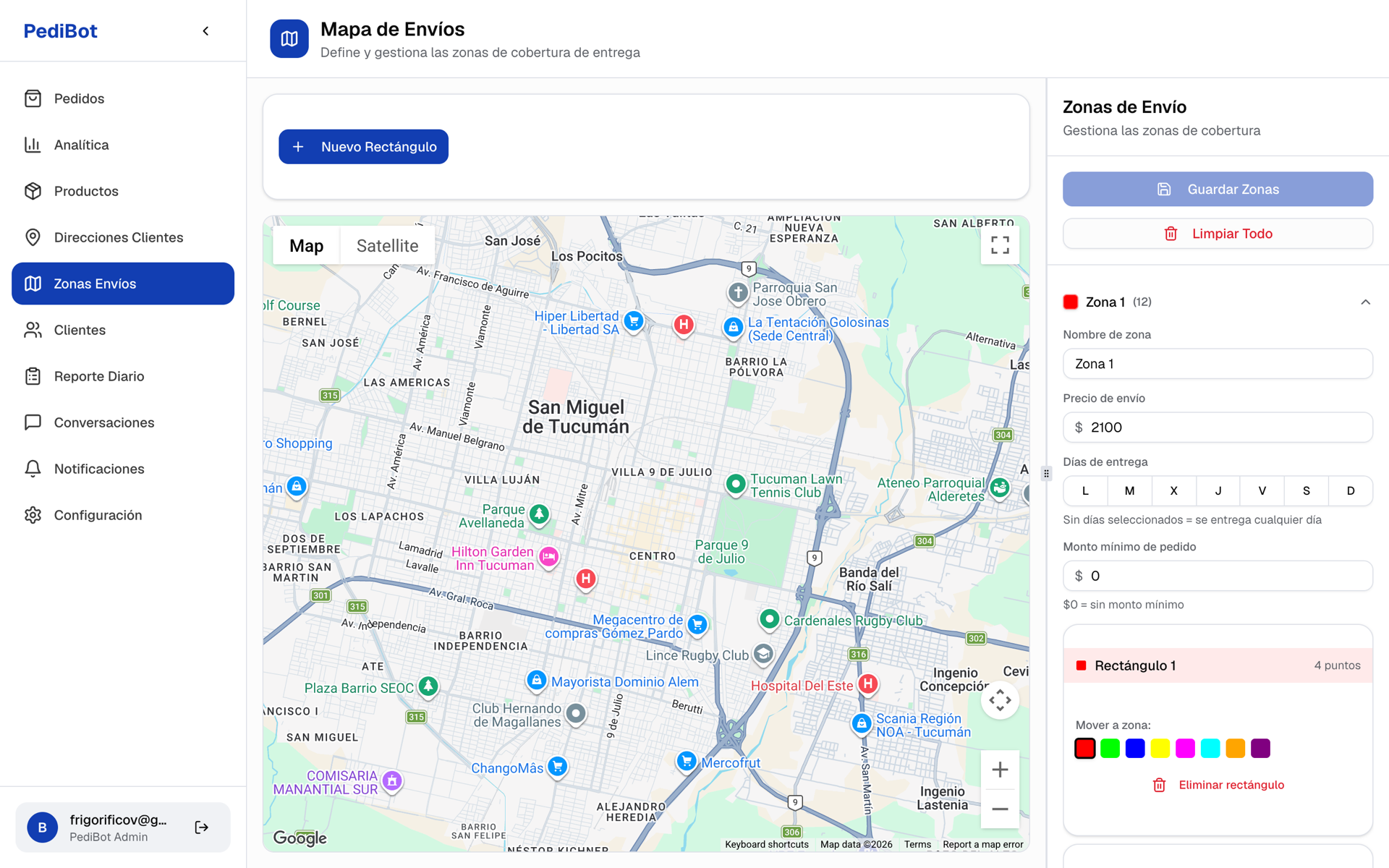
Task: Expand the Rectángulo 1 row
Action: (1218, 665)
